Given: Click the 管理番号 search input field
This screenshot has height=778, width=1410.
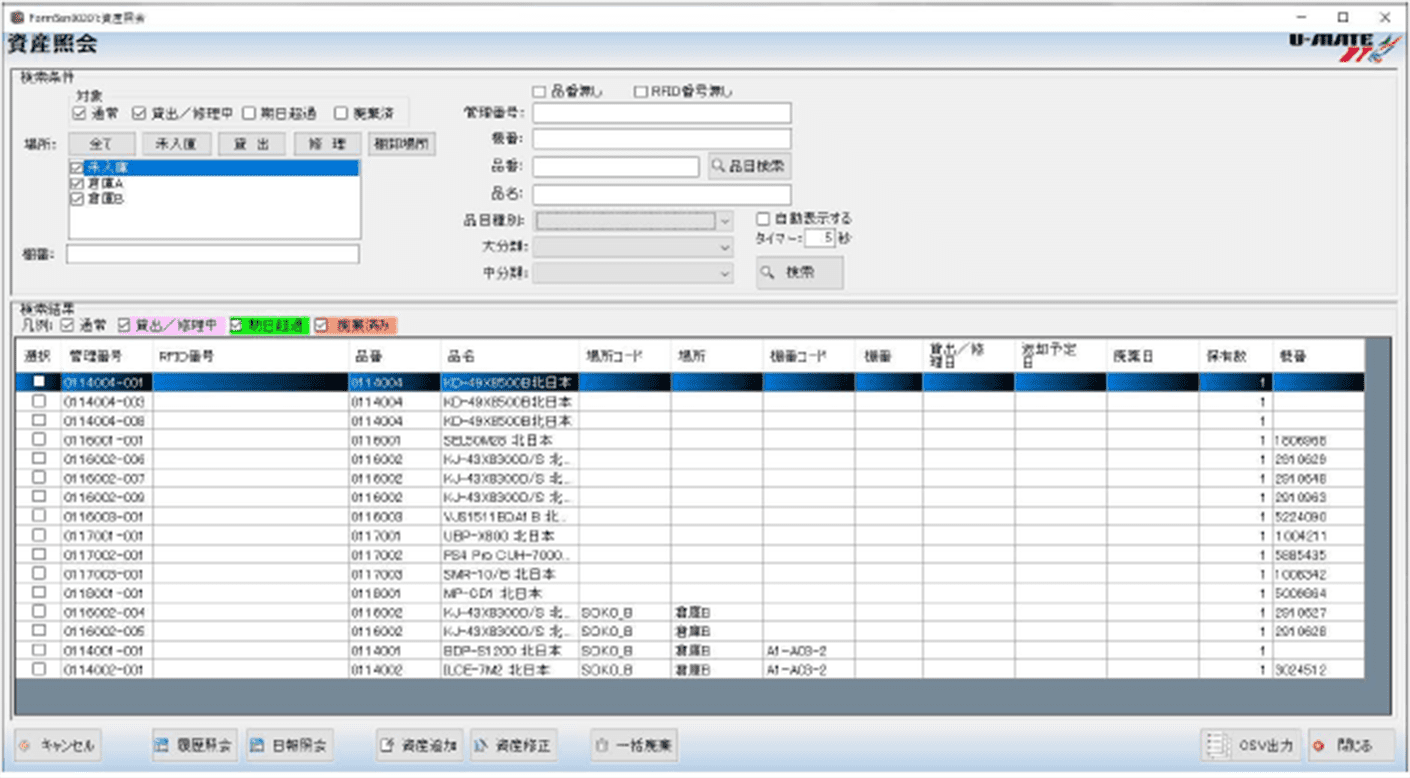Looking at the screenshot, I should [x=661, y=112].
